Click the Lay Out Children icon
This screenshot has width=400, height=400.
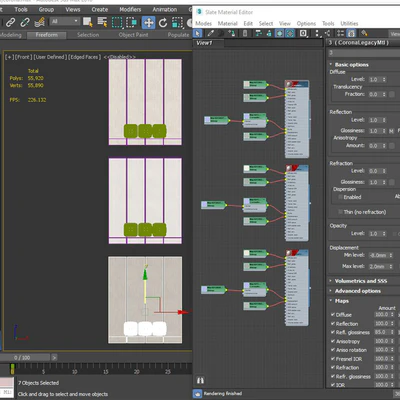tap(327, 33)
